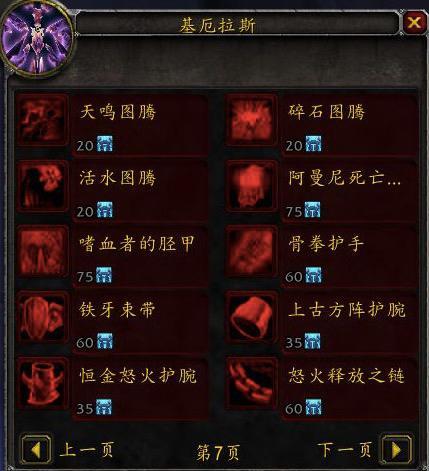Select the 活水图腾 icon
Image resolution: width=429 pixels, height=471 pixels.
click(42, 186)
